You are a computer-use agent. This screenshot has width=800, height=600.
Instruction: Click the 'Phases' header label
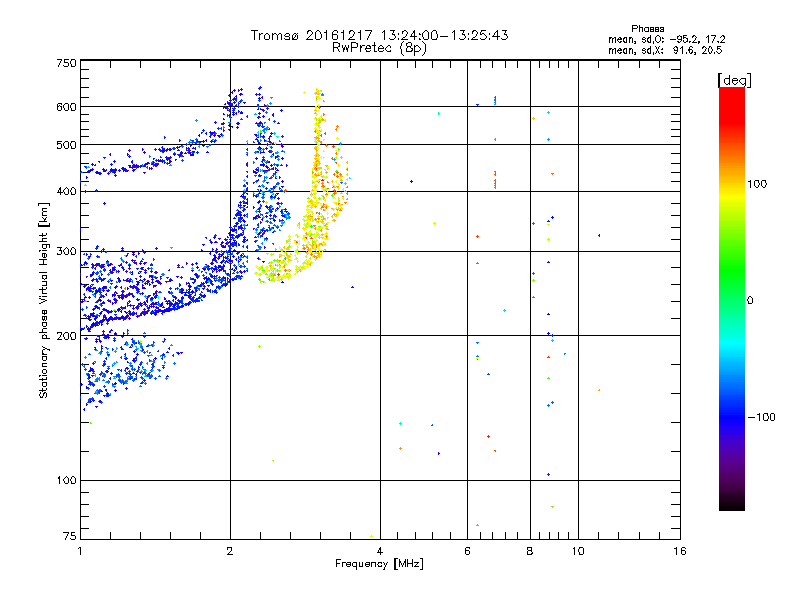(x=647, y=29)
